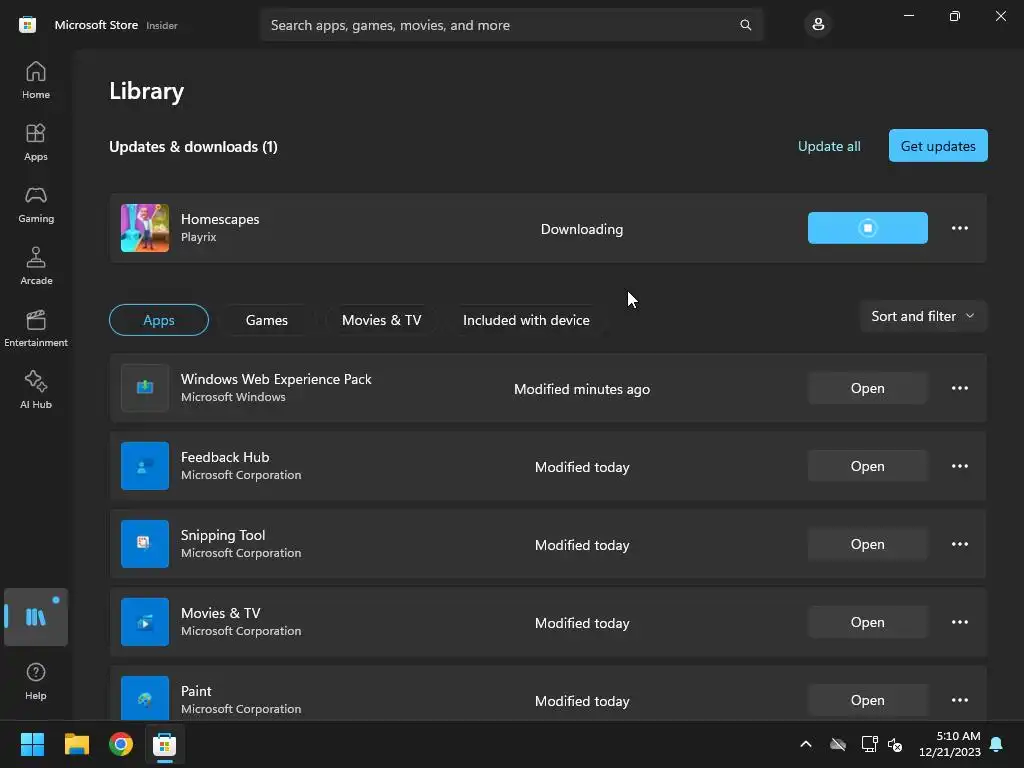Click the Paint app icon

145,698
